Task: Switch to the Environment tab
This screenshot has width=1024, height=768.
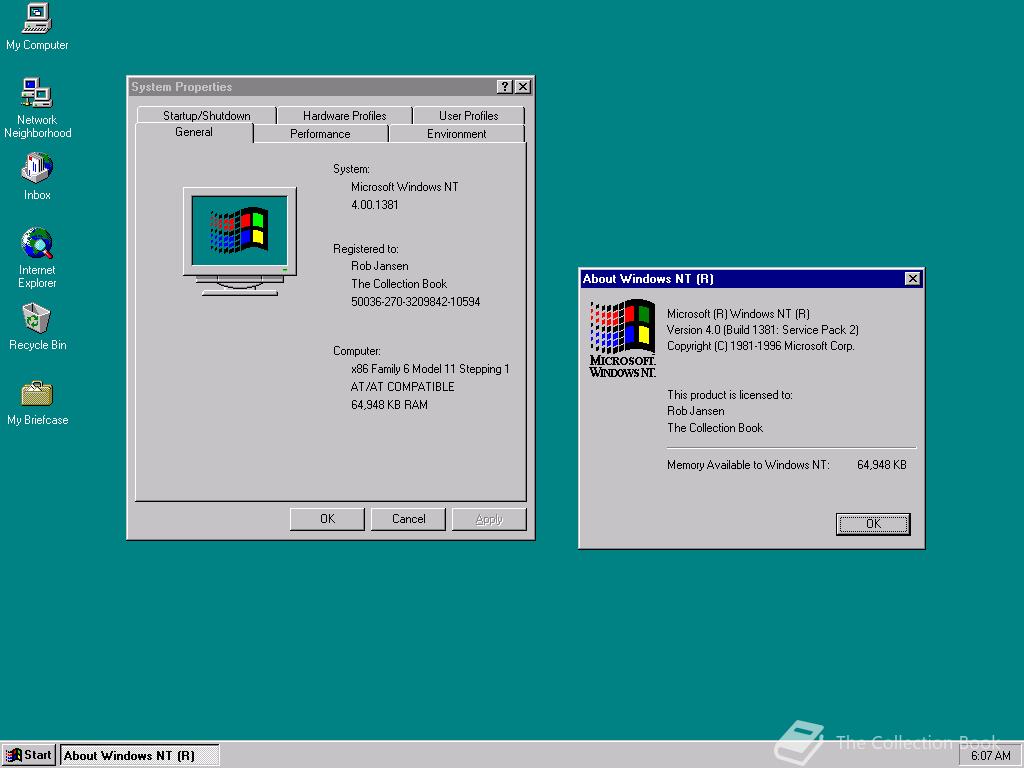Action: [456, 134]
